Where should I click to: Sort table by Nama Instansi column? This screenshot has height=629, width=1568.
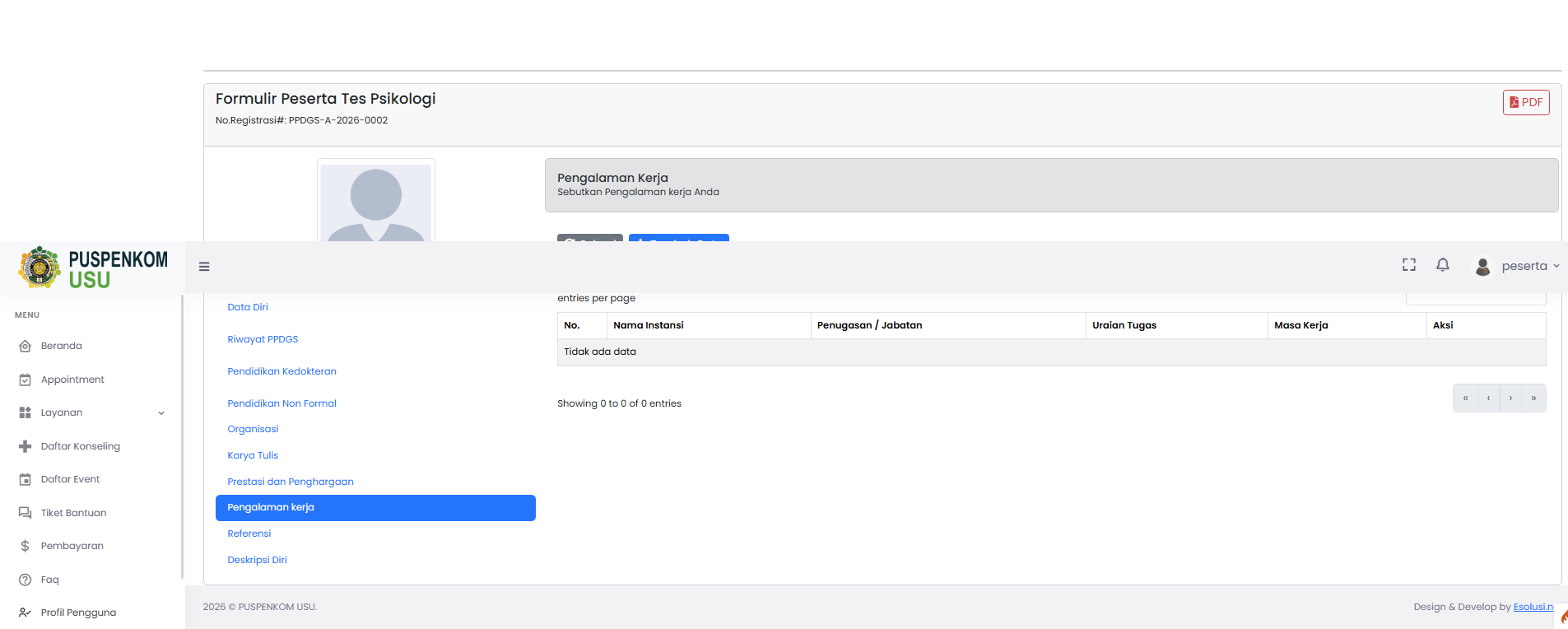pos(709,325)
